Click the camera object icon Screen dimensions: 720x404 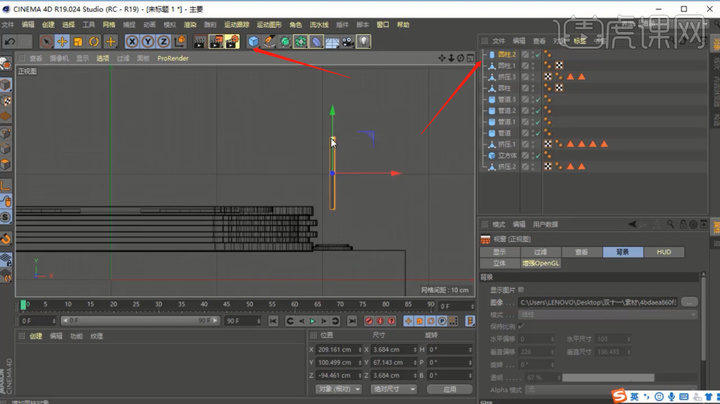point(348,42)
